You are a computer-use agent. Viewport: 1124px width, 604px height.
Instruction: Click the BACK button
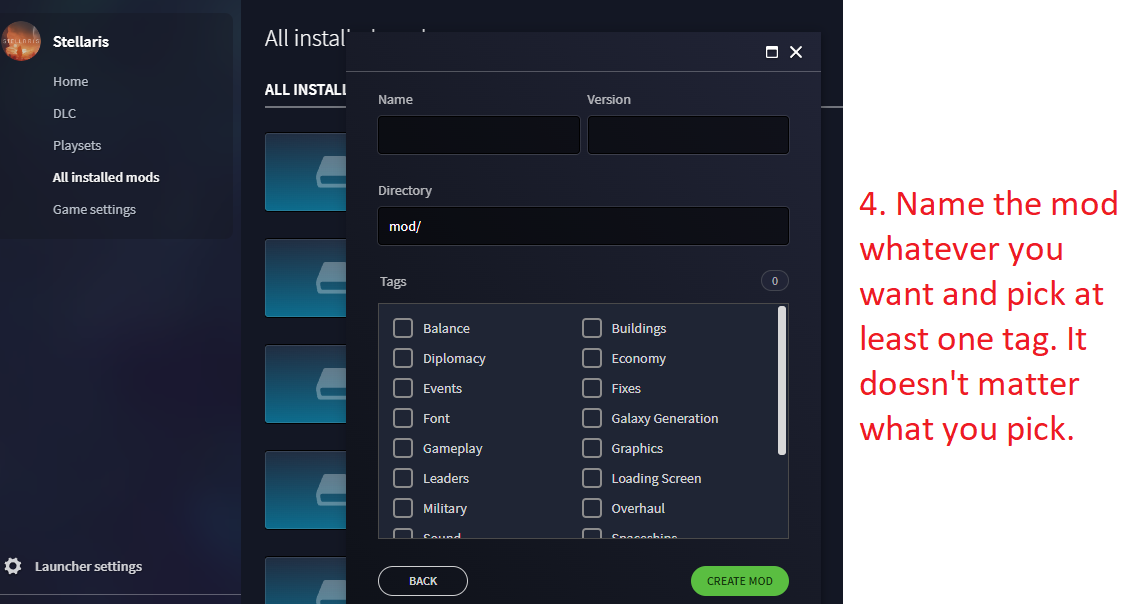click(422, 581)
